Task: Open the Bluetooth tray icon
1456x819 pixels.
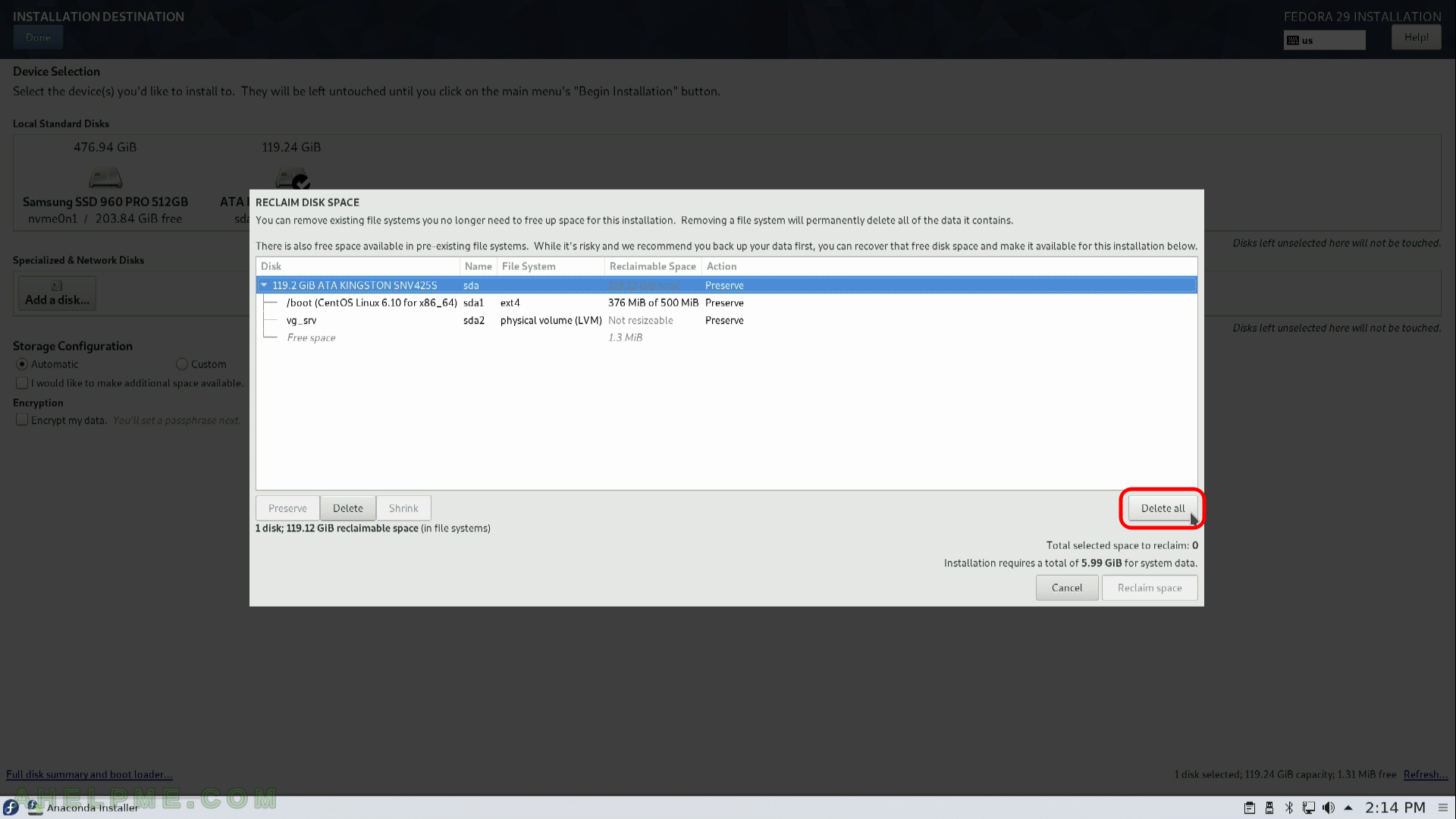Action: coord(1289,808)
